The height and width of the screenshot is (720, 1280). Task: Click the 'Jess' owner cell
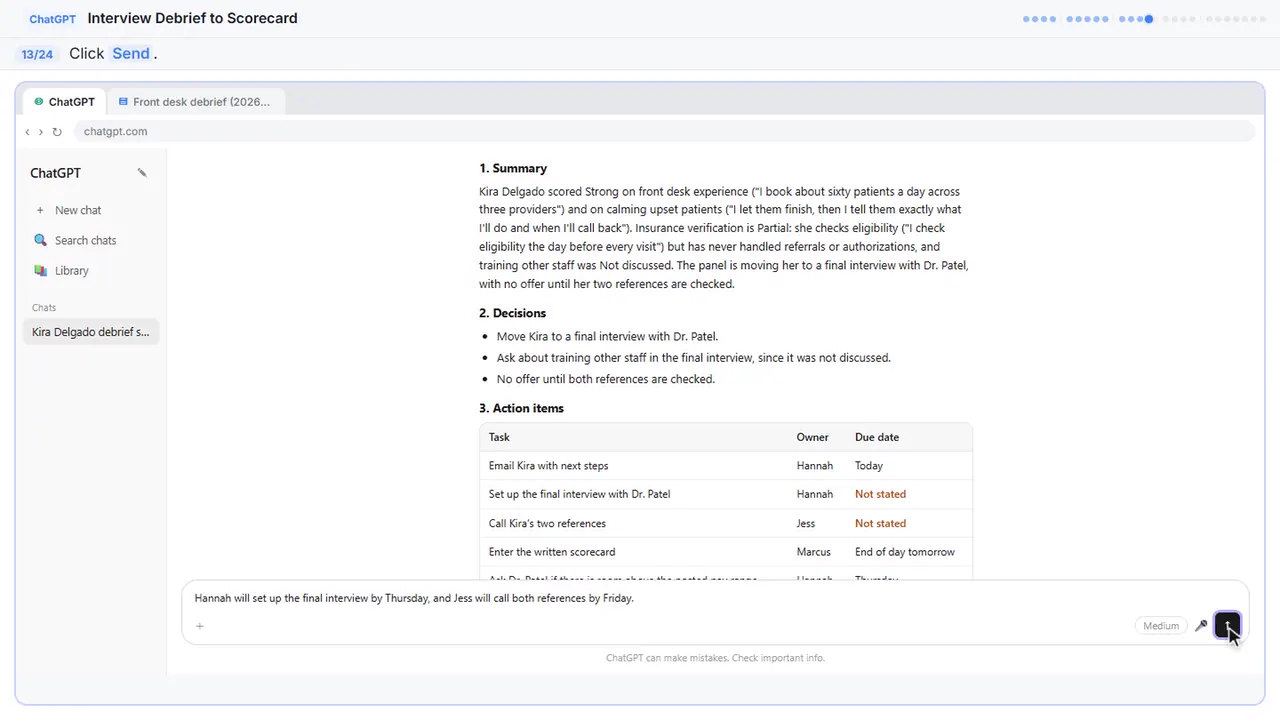pos(806,523)
